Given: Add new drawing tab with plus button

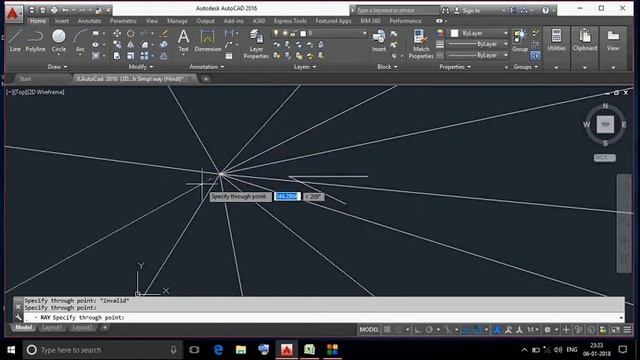Looking at the screenshot, I should (x=206, y=79).
